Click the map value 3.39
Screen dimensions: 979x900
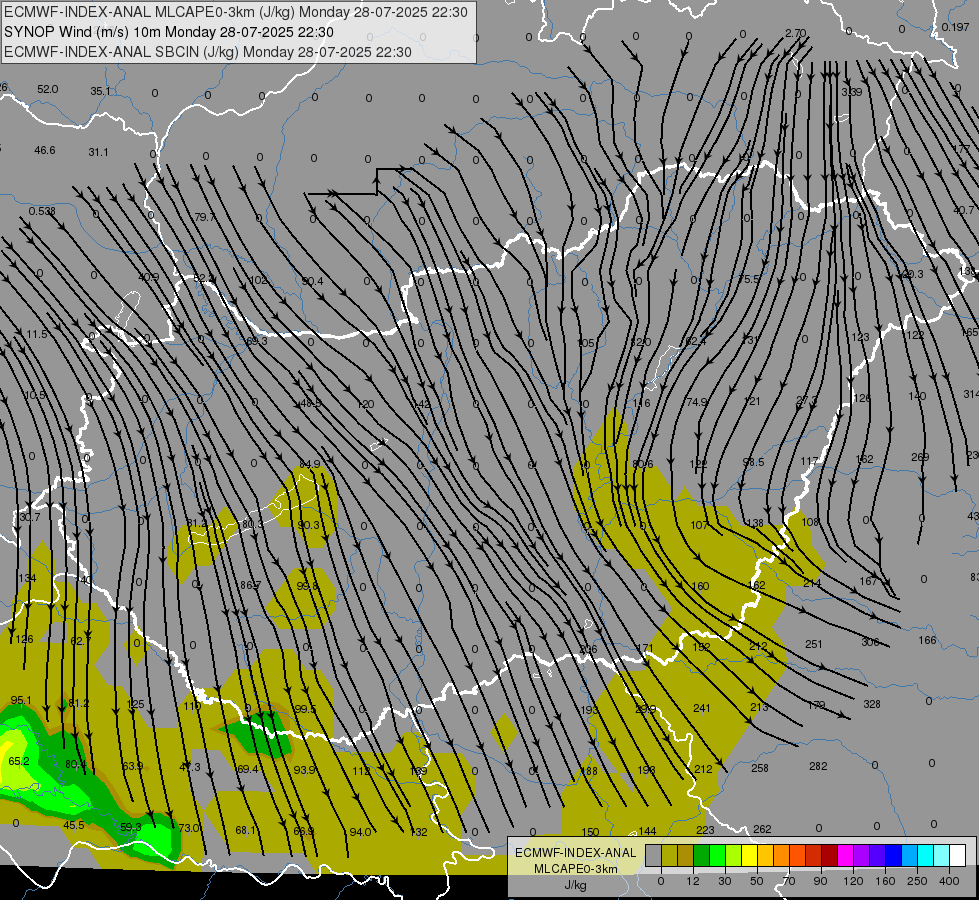pos(852,92)
